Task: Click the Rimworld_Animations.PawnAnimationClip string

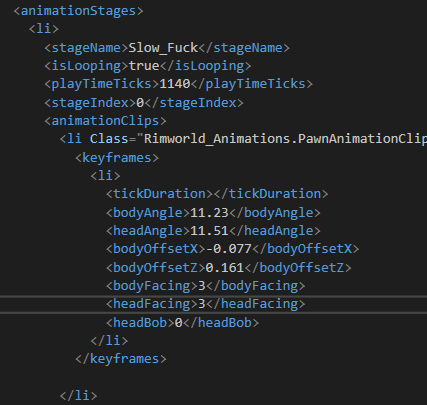Action: pyautogui.click(x=285, y=139)
